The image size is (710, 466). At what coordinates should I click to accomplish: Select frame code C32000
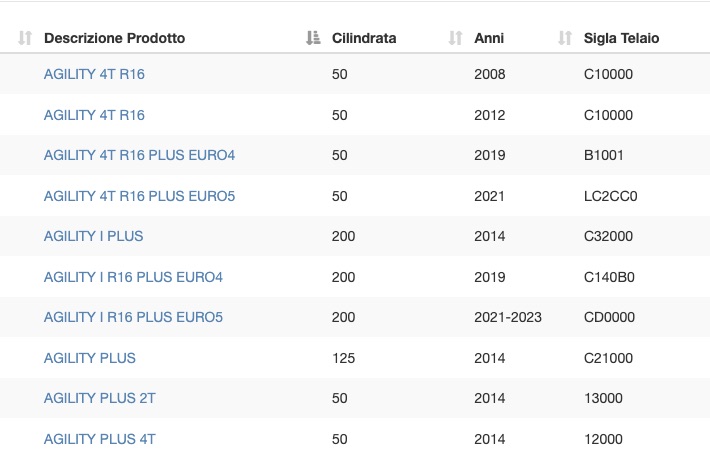(x=608, y=236)
